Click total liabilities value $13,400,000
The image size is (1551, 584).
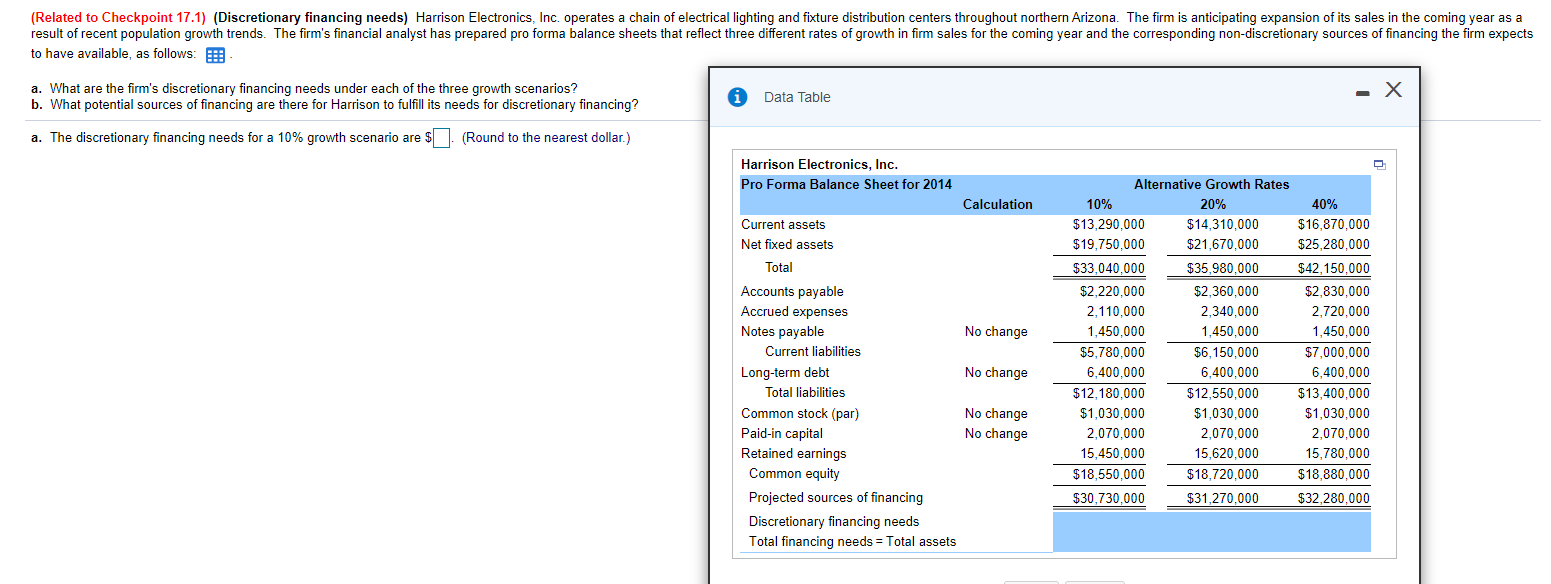(1334, 393)
